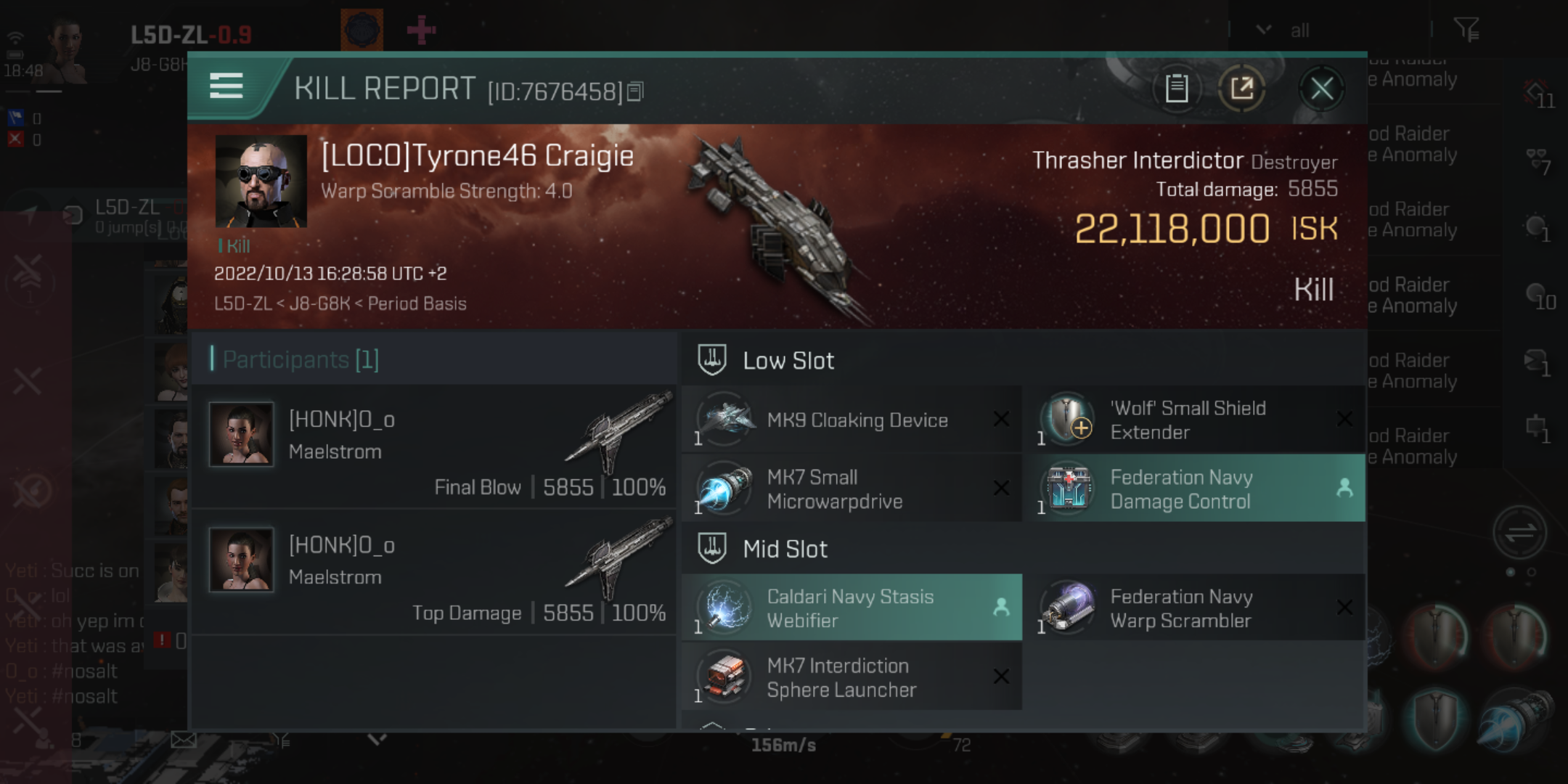The image size is (1568, 784).
Task: Close the Kill Report window
Action: (x=1322, y=89)
